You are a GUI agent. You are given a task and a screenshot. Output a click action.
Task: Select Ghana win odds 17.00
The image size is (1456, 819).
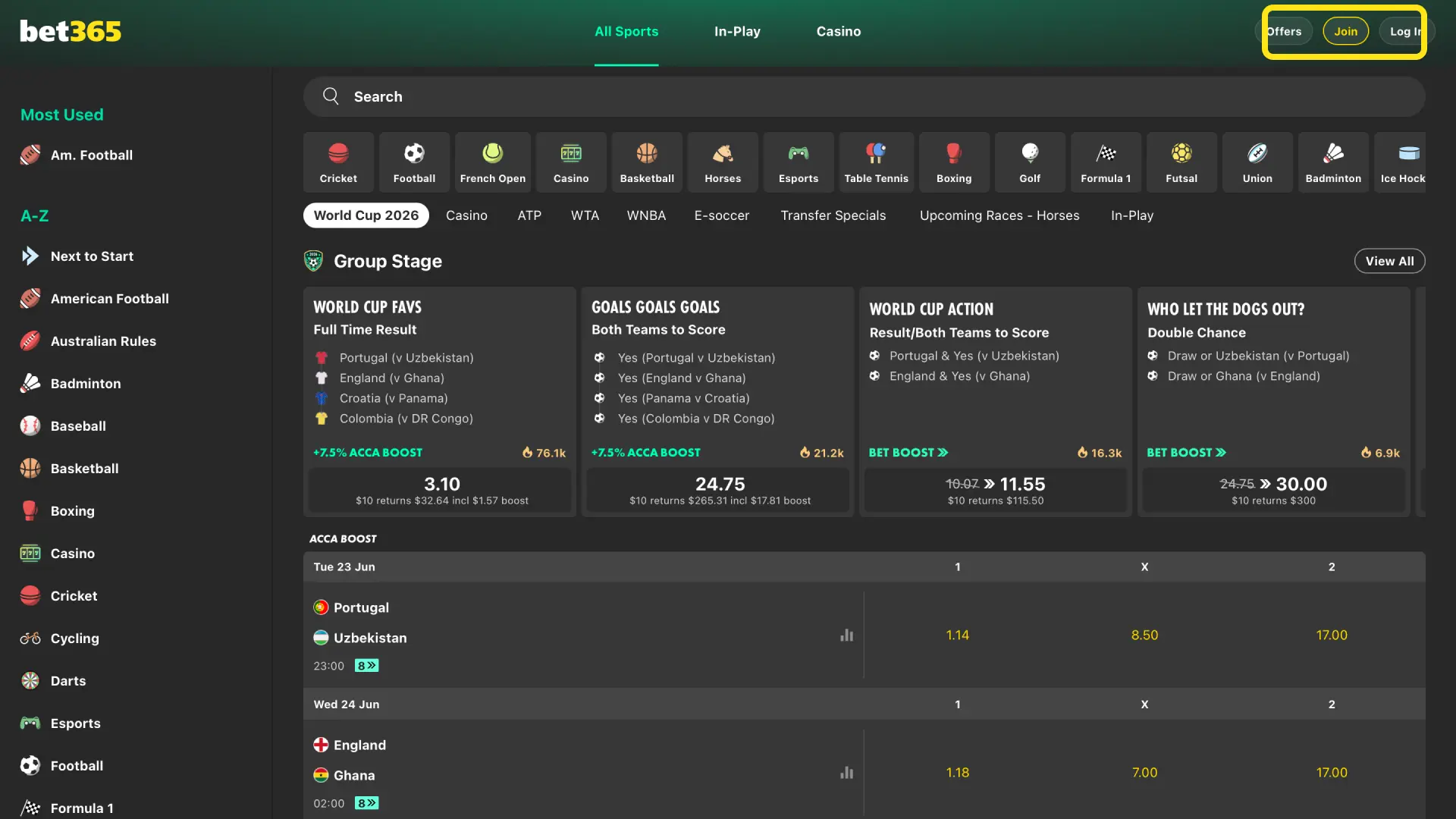(x=1332, y=773)
